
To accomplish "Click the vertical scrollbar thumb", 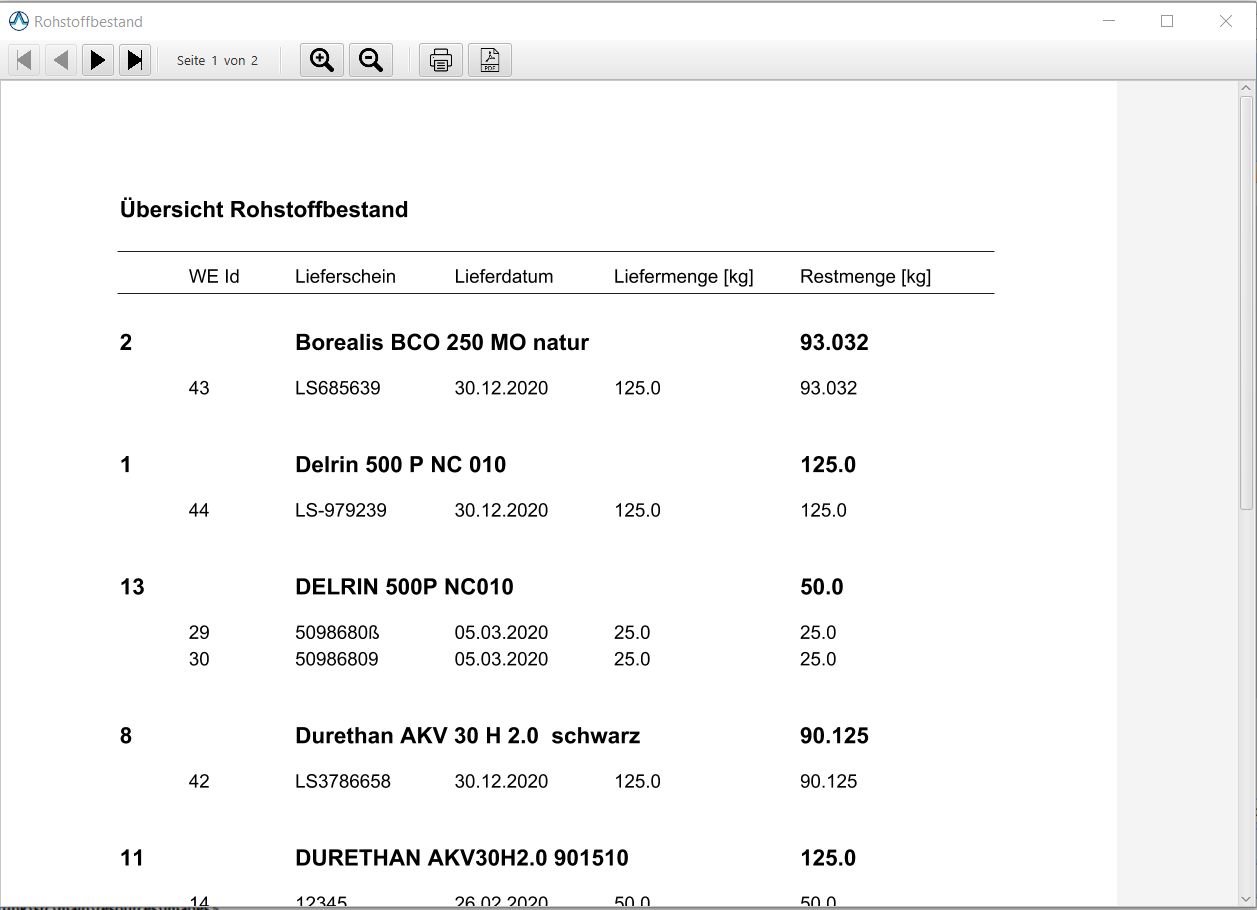I will pos(1246,305).
